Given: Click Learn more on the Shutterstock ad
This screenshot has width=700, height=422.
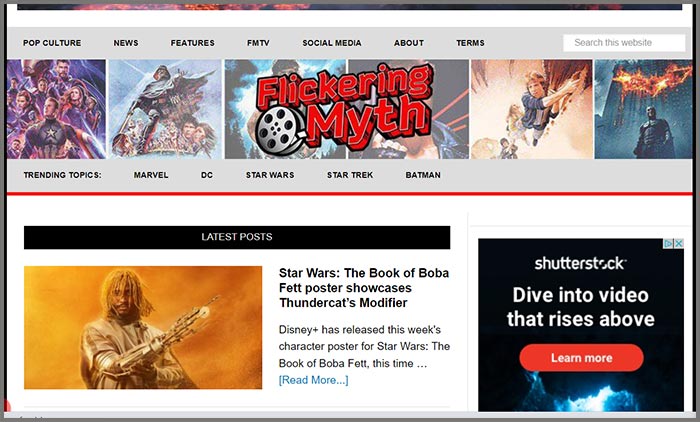Looking at the screenshot, I should point(581,358).
